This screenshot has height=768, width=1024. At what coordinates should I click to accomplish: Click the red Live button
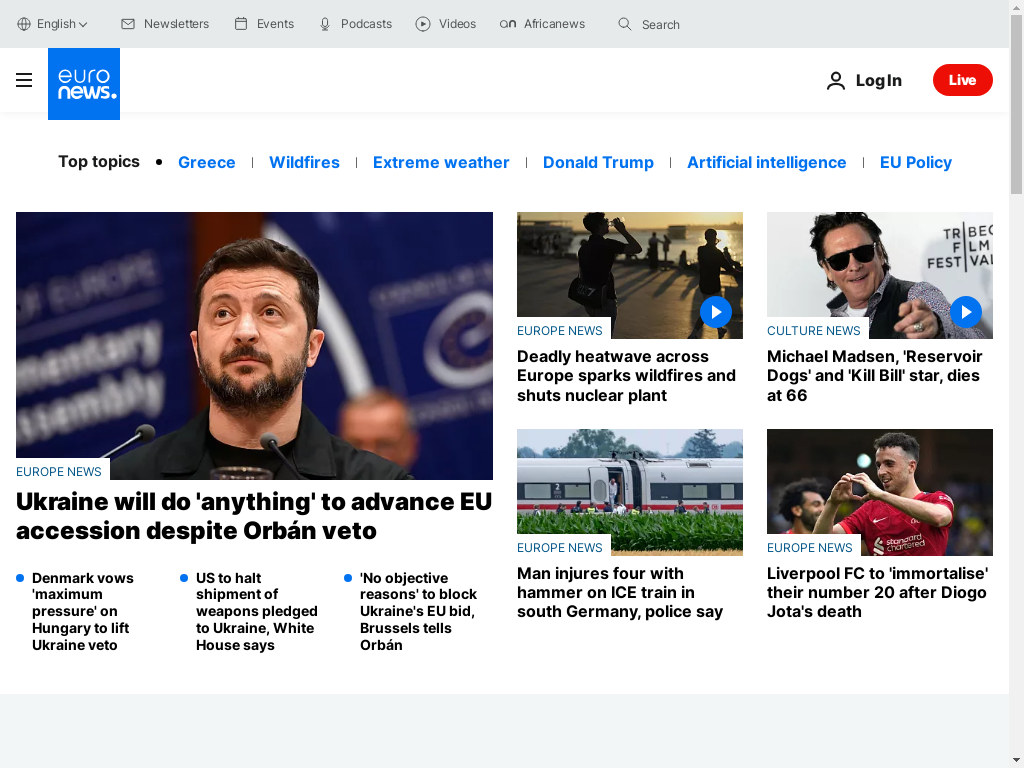click(963, 80)
